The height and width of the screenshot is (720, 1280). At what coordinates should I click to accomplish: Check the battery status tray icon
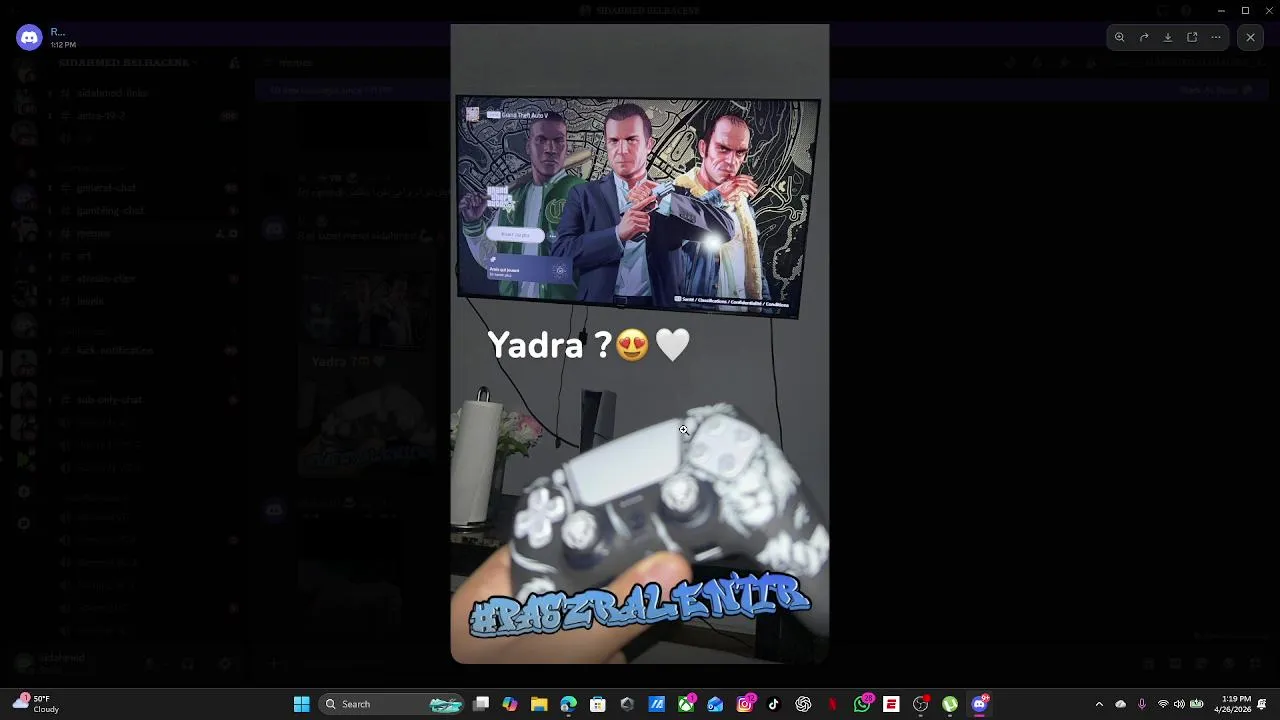click(1196, 704)
